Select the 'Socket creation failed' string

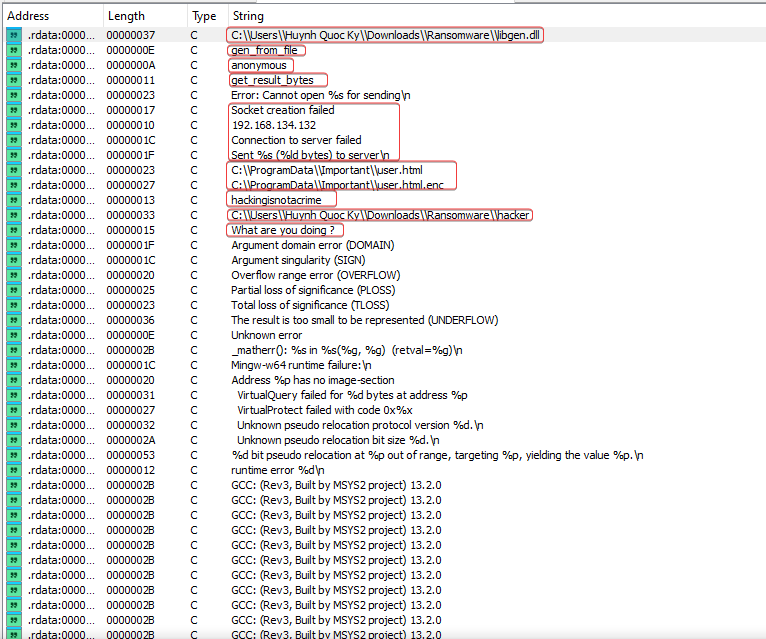[283, 110]
